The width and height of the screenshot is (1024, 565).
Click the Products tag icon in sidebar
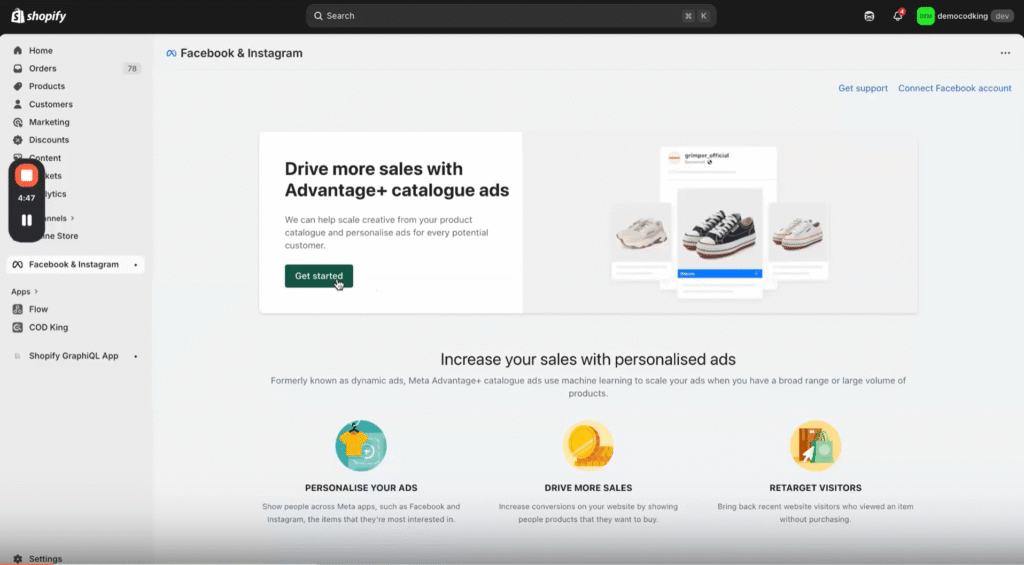coord(18,87)
